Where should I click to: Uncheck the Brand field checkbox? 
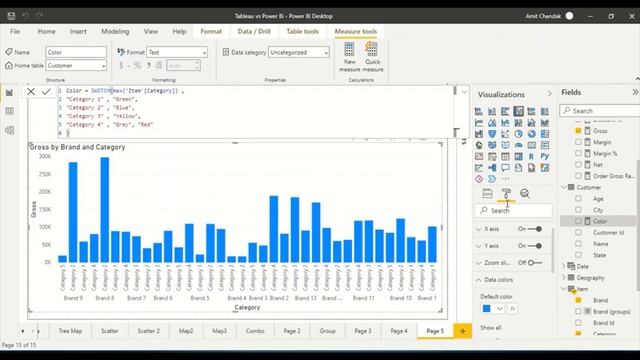pyautogui.click(x=578, y=300)
